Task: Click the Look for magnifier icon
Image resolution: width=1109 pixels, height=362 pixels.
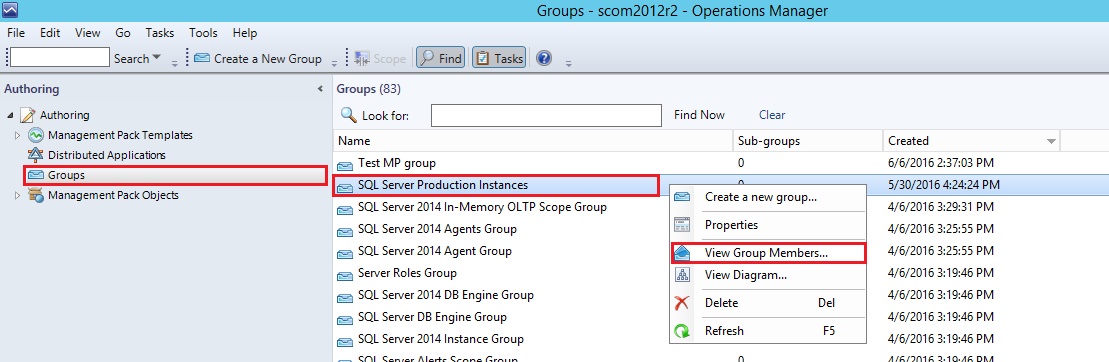Action: tap(348, 115)
